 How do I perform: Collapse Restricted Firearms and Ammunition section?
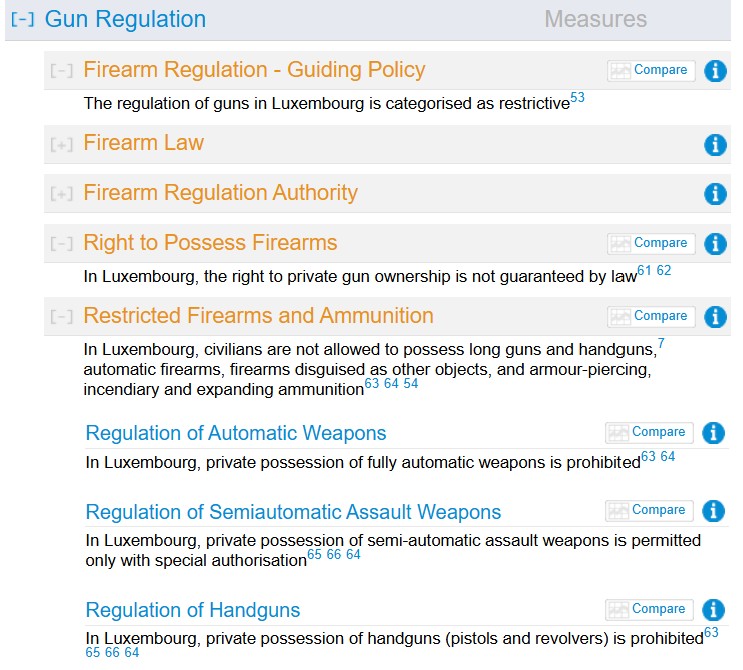click(x=62, y=317)
